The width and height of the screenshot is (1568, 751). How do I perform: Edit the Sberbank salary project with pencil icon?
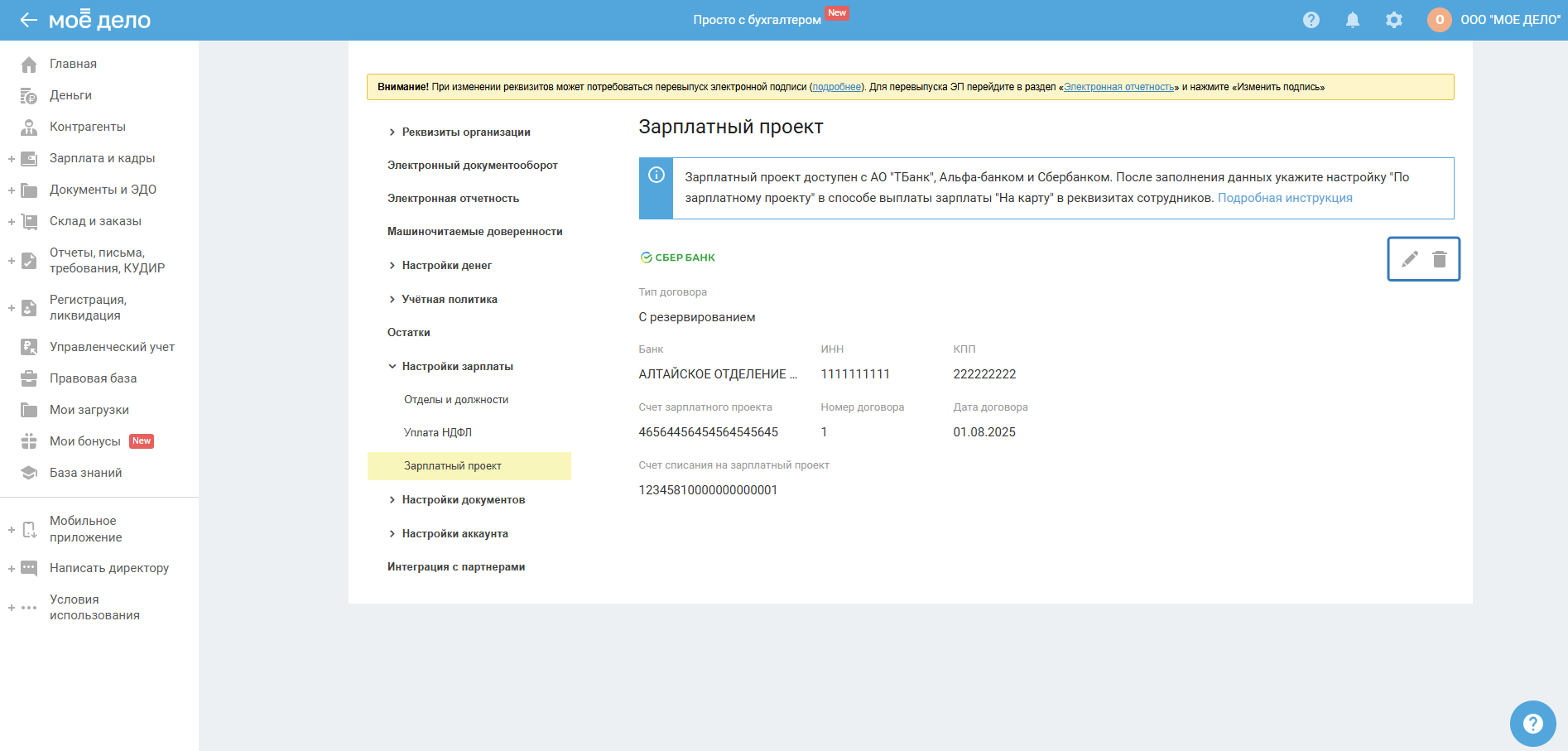(1410, 259)
